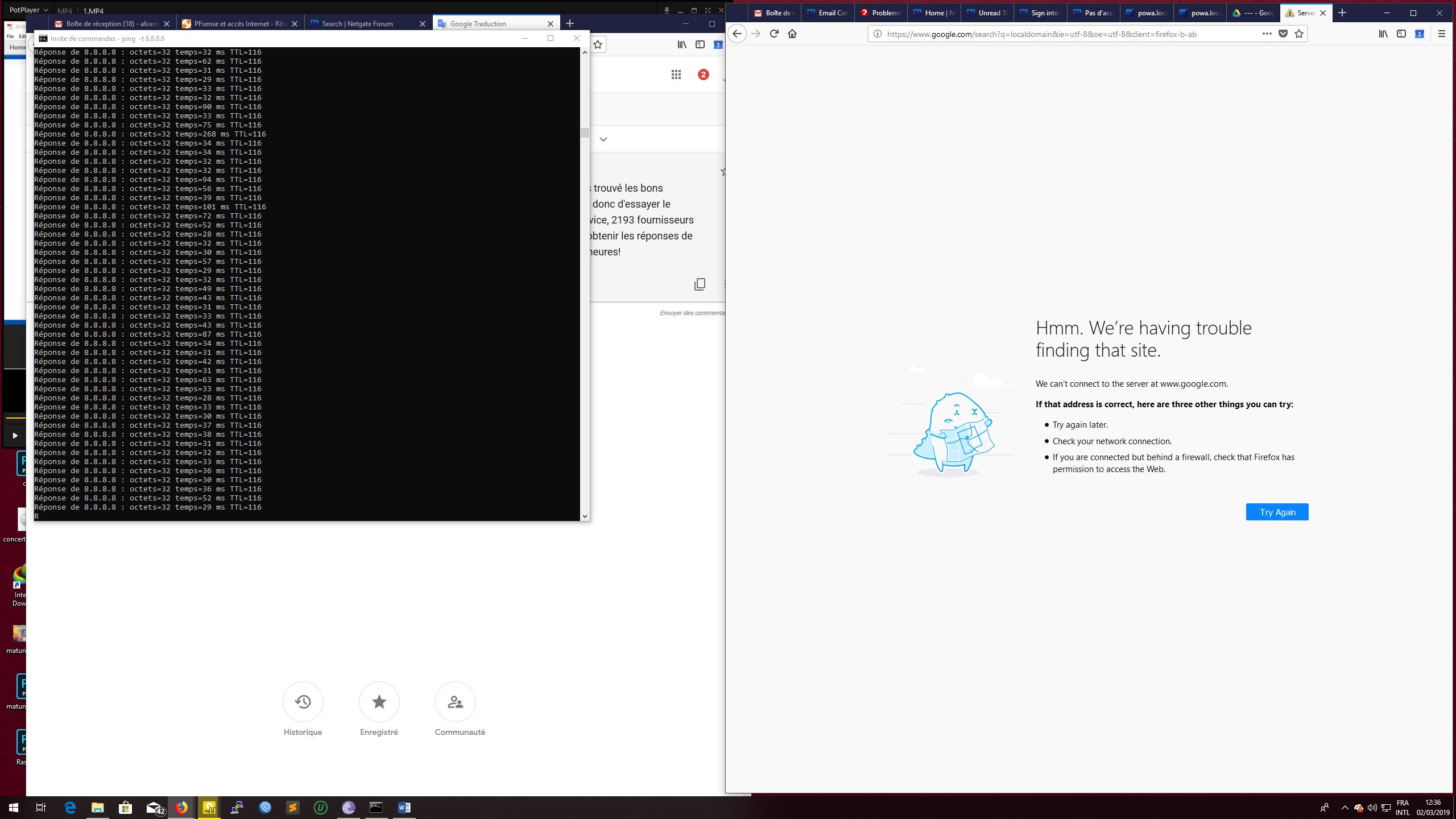
Task: Save page to Pocket icon
Action: click(x=1283, y=34)
